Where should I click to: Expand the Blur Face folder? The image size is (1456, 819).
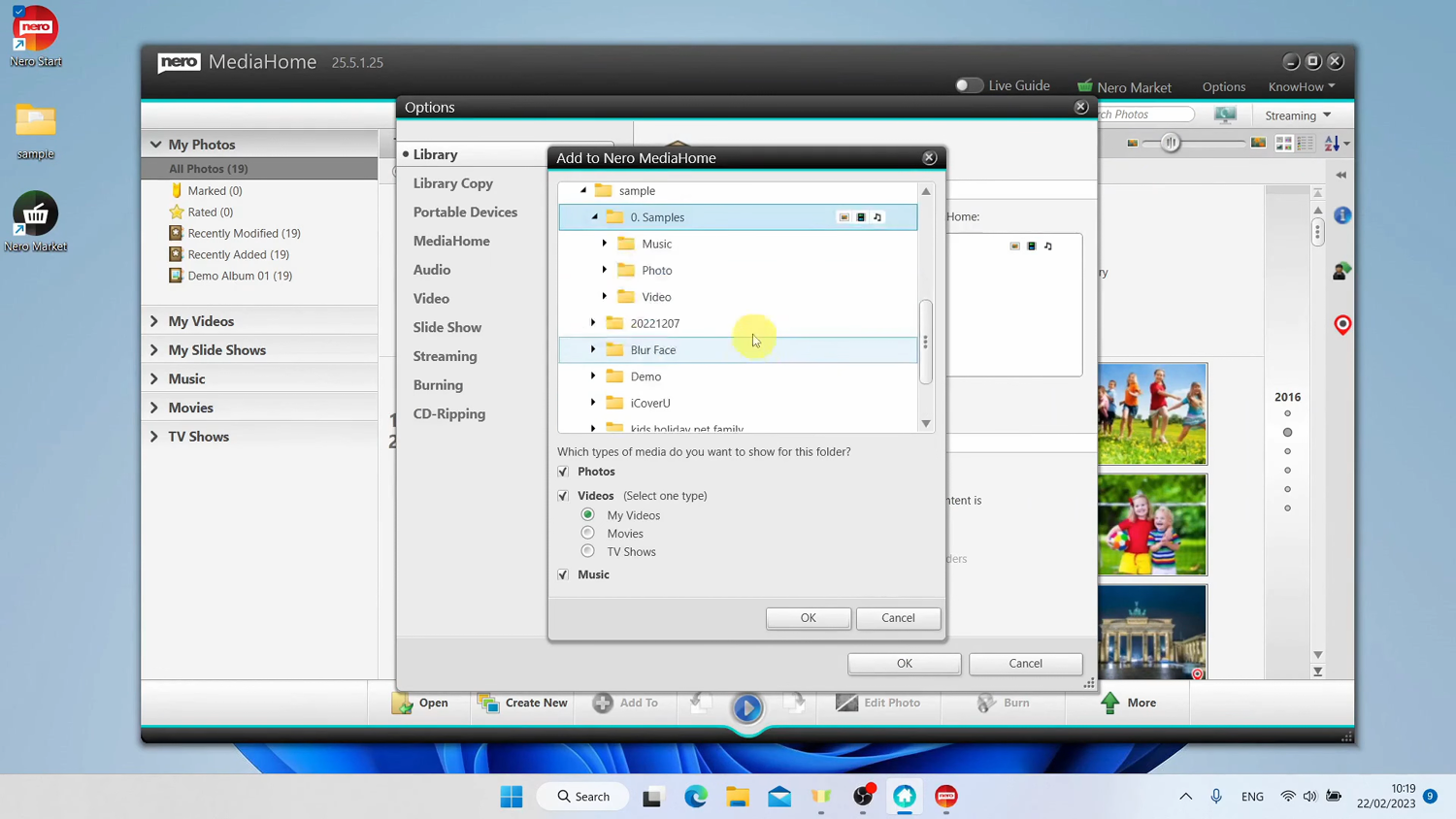(x=593, y=349)
